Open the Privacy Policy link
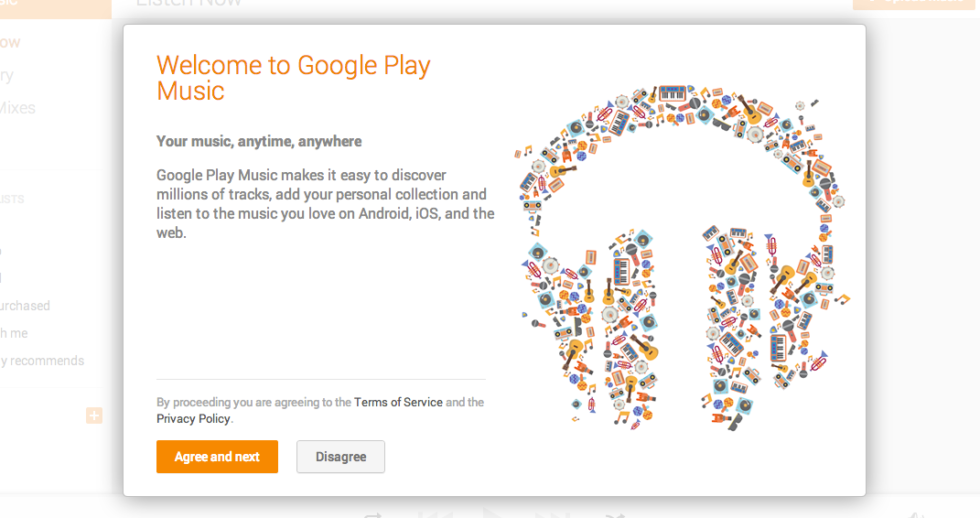The image size is (980, 518). coord(193,419)
